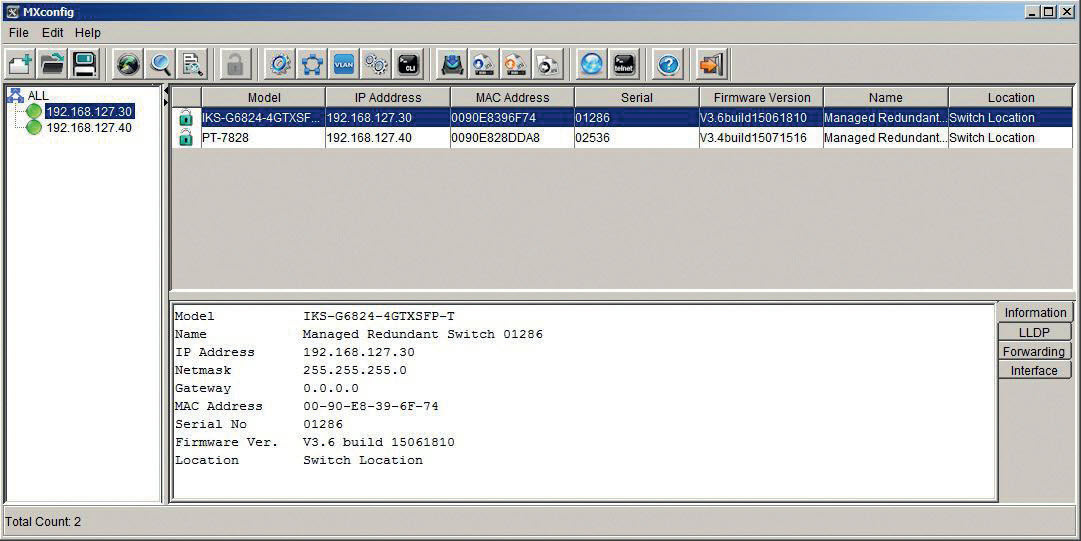The width and height of the screenshot is (1081, 541).
Task: Start a telnet session via toolbar icon
Action: tap(624, 65)
